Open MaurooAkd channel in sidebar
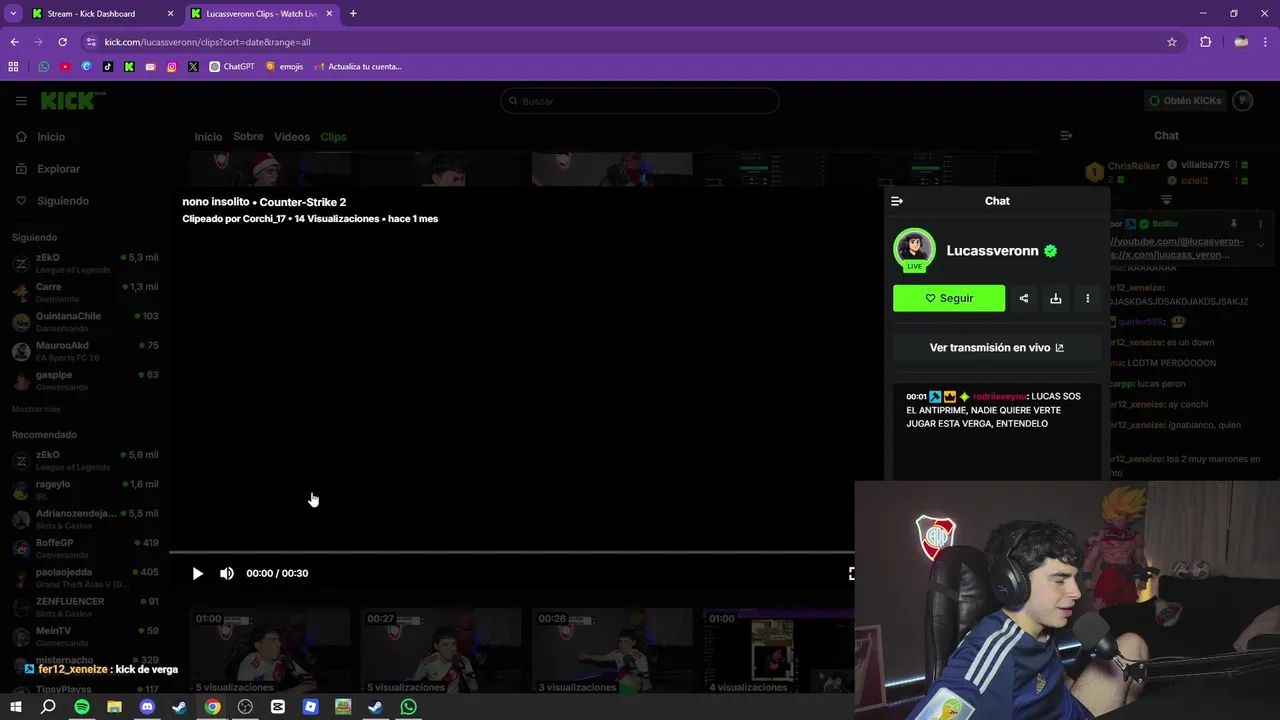 (x=85, y=351)
